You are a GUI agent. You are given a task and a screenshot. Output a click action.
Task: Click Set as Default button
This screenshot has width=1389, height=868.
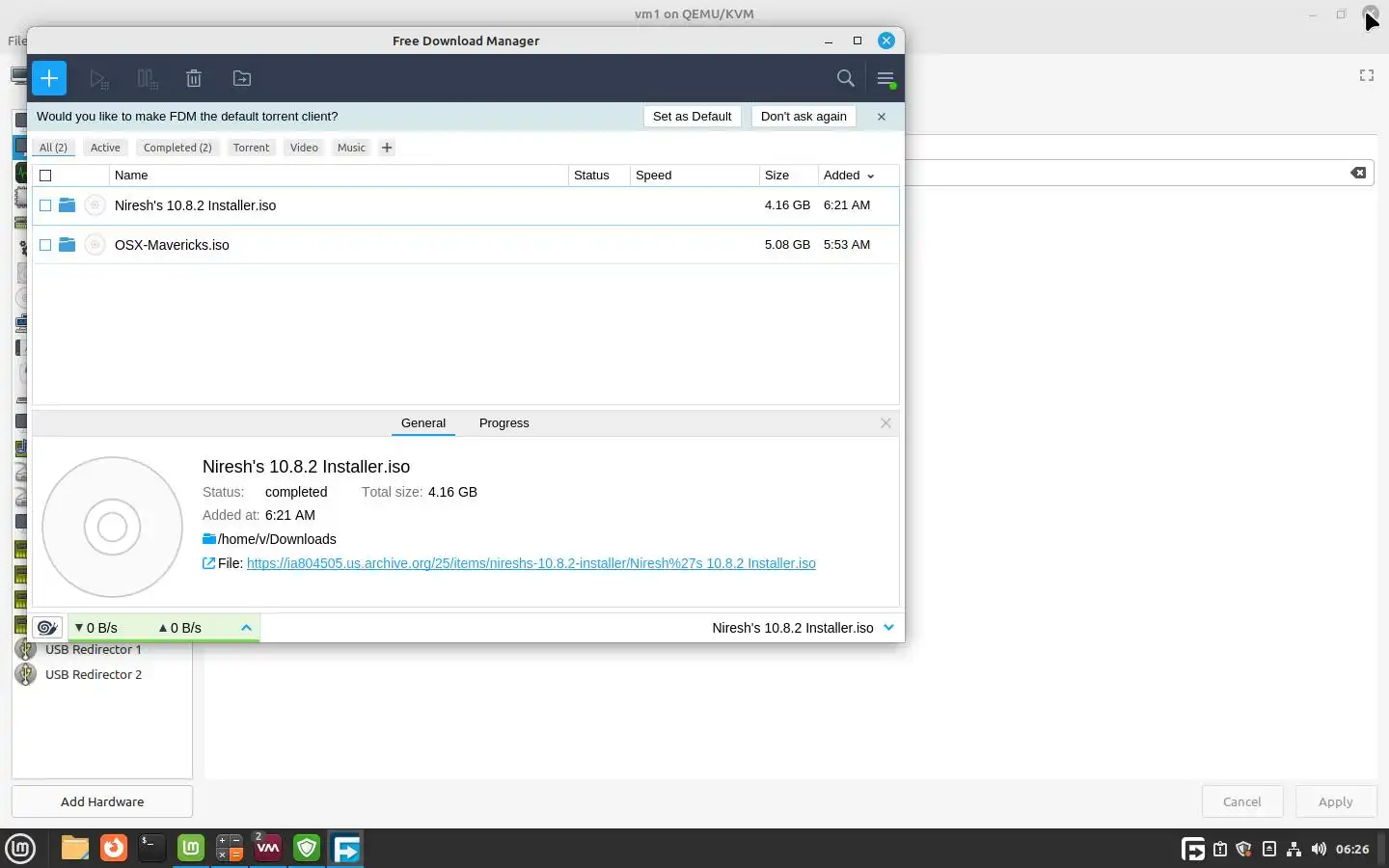[692, 117]
